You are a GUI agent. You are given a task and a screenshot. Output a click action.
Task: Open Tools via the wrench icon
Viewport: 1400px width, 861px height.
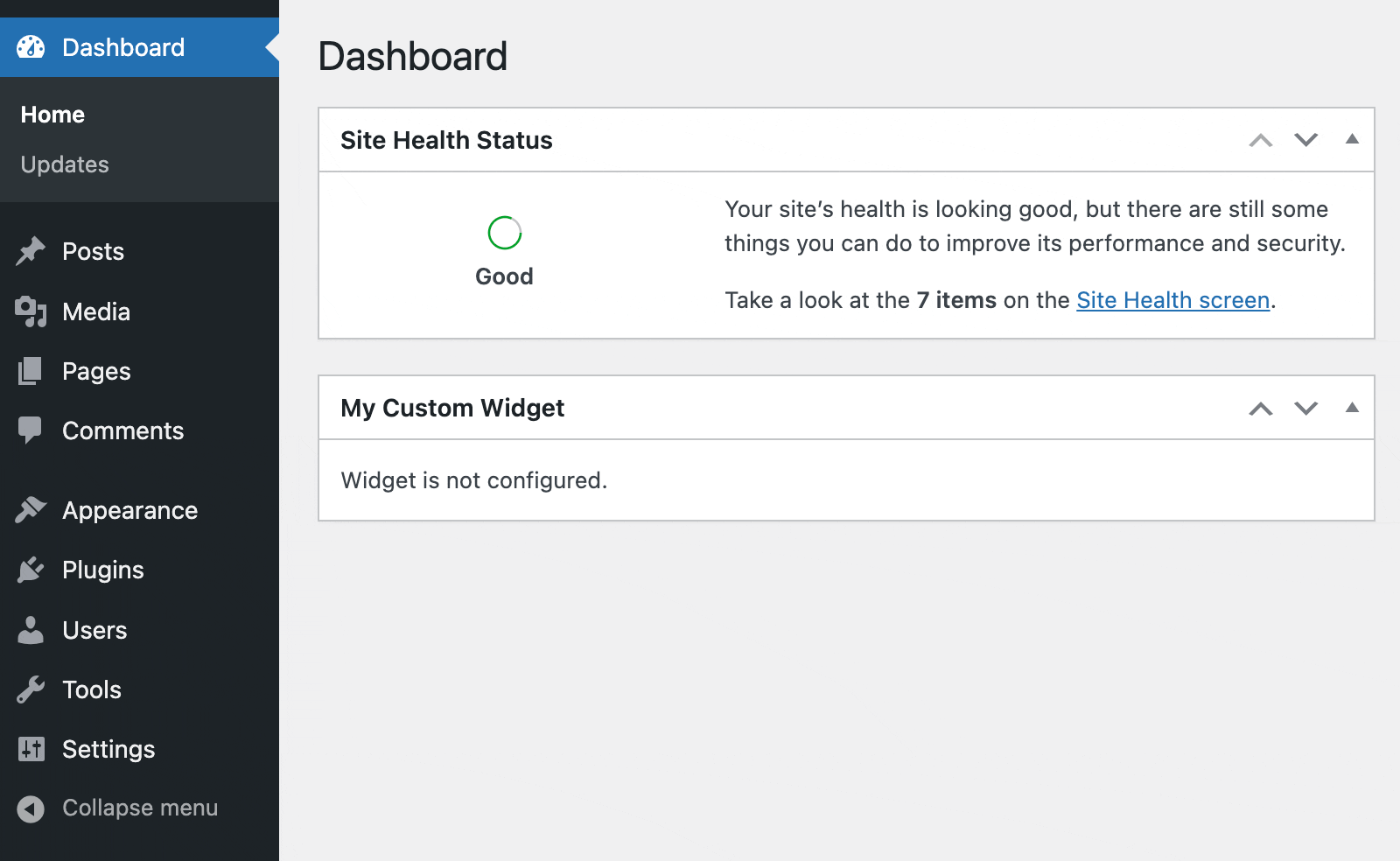pos(30,689)
